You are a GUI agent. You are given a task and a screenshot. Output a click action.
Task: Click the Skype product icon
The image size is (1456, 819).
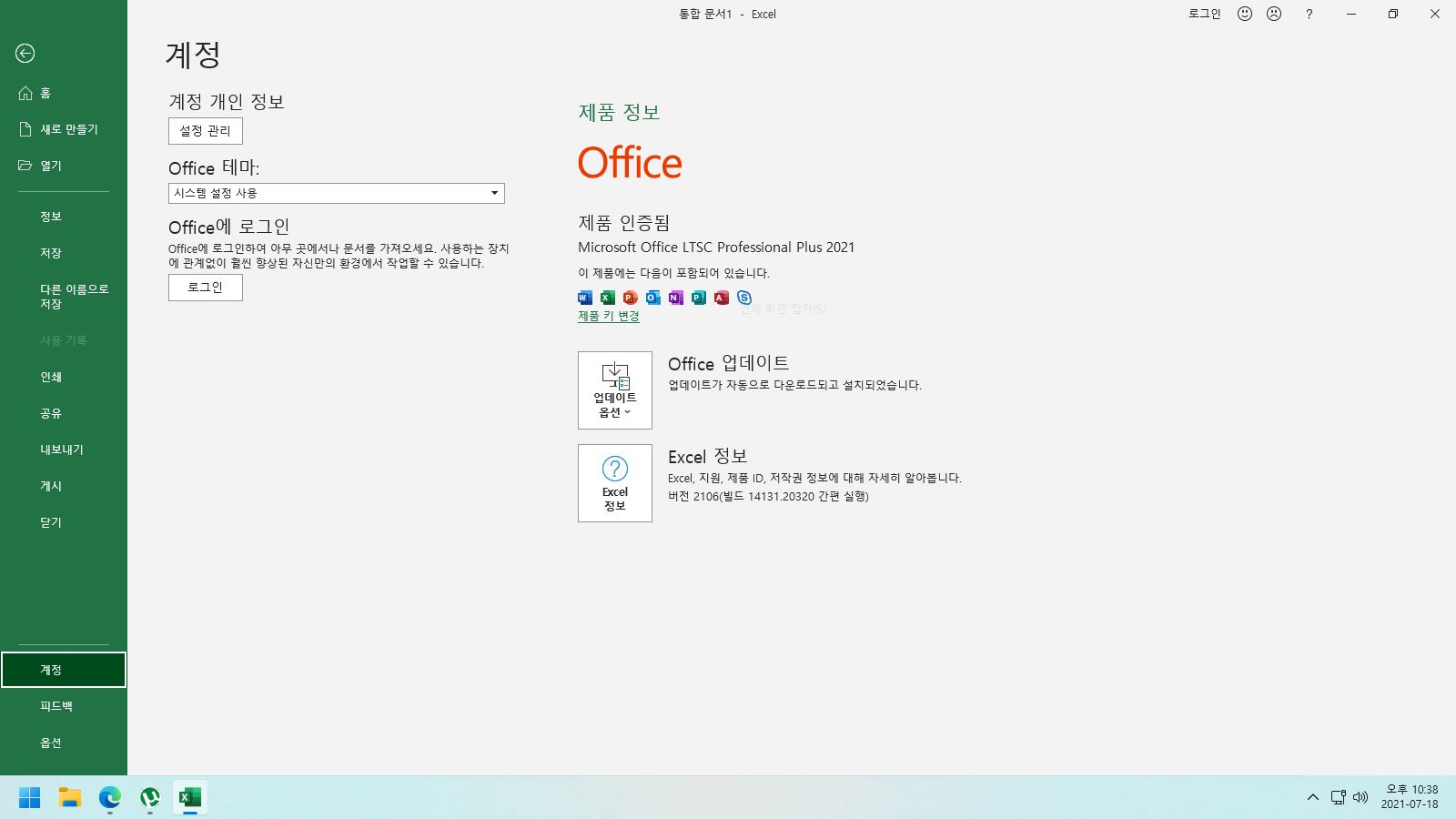[x=744, y=298]
